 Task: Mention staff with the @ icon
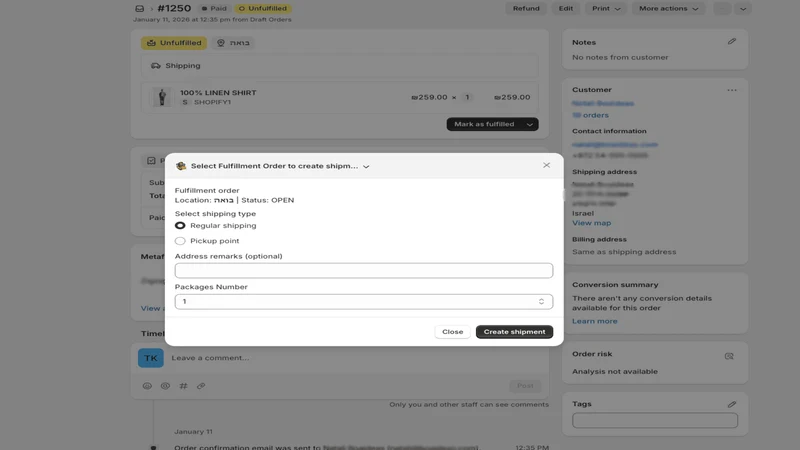click(x=165, y=386)
